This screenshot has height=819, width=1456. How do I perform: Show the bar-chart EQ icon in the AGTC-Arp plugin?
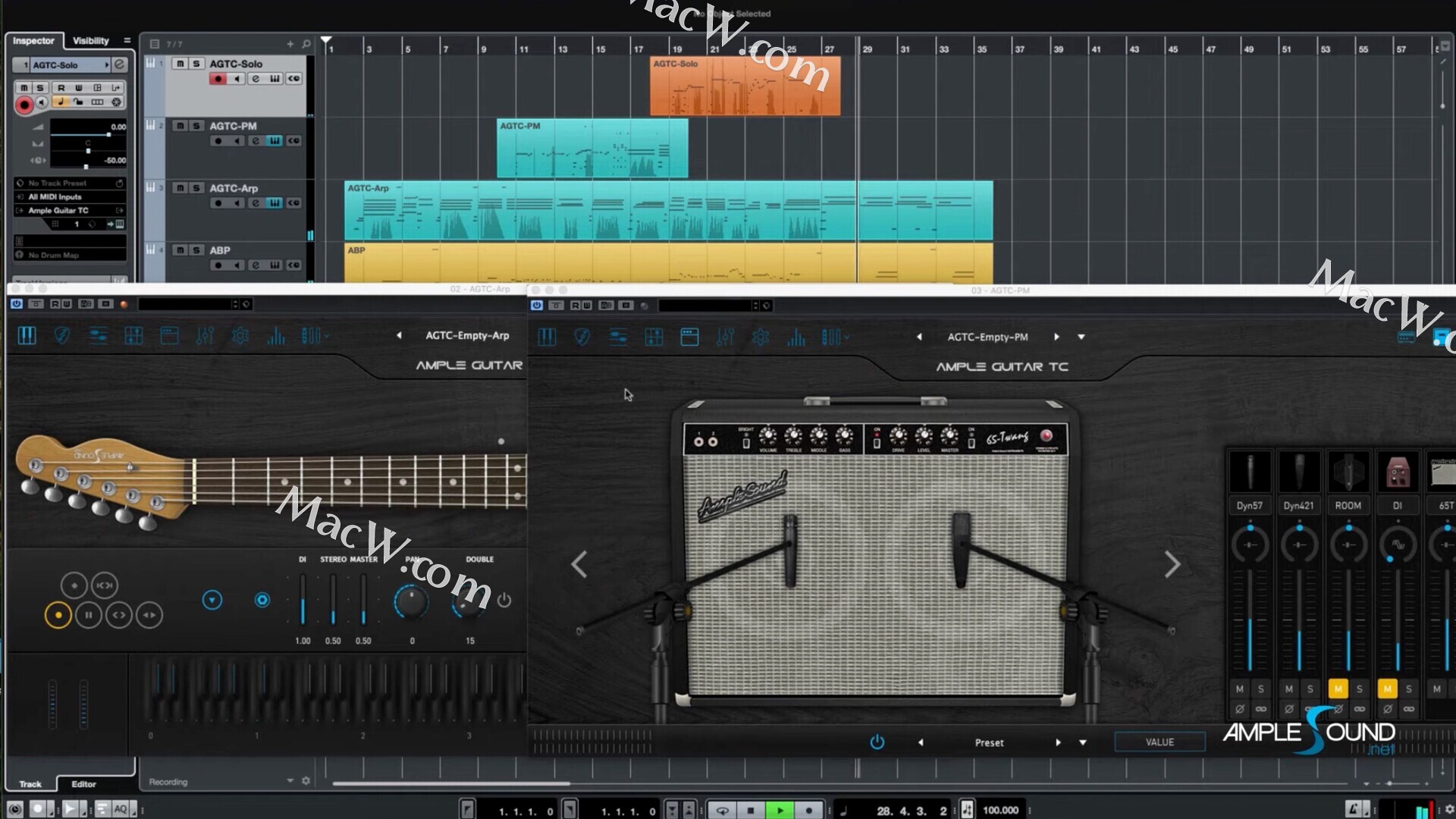(276, 335)
